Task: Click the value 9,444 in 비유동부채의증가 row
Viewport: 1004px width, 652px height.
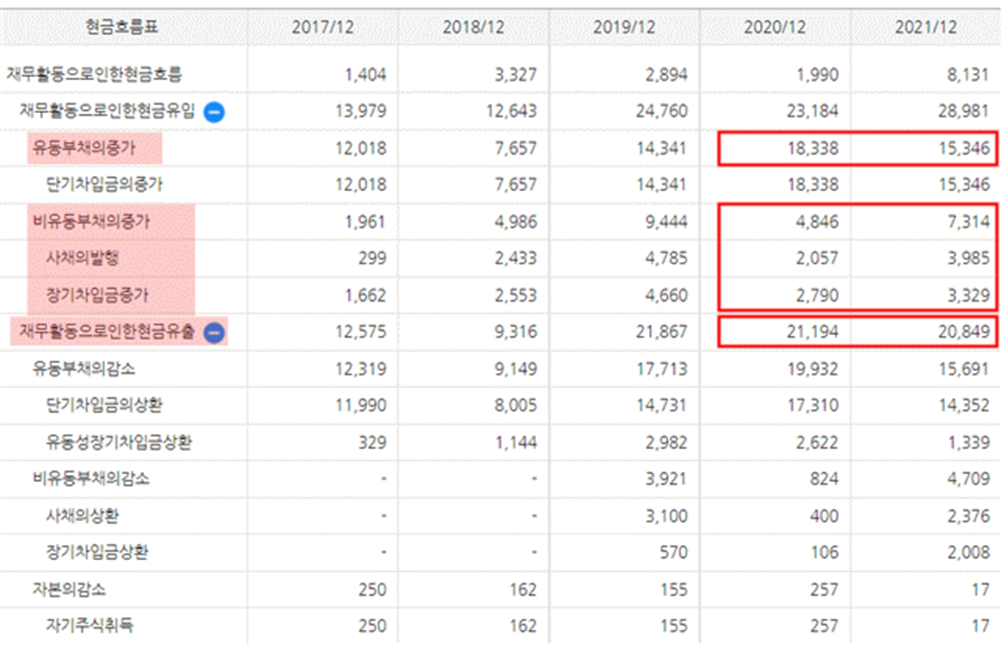Action: pos(667,222)
